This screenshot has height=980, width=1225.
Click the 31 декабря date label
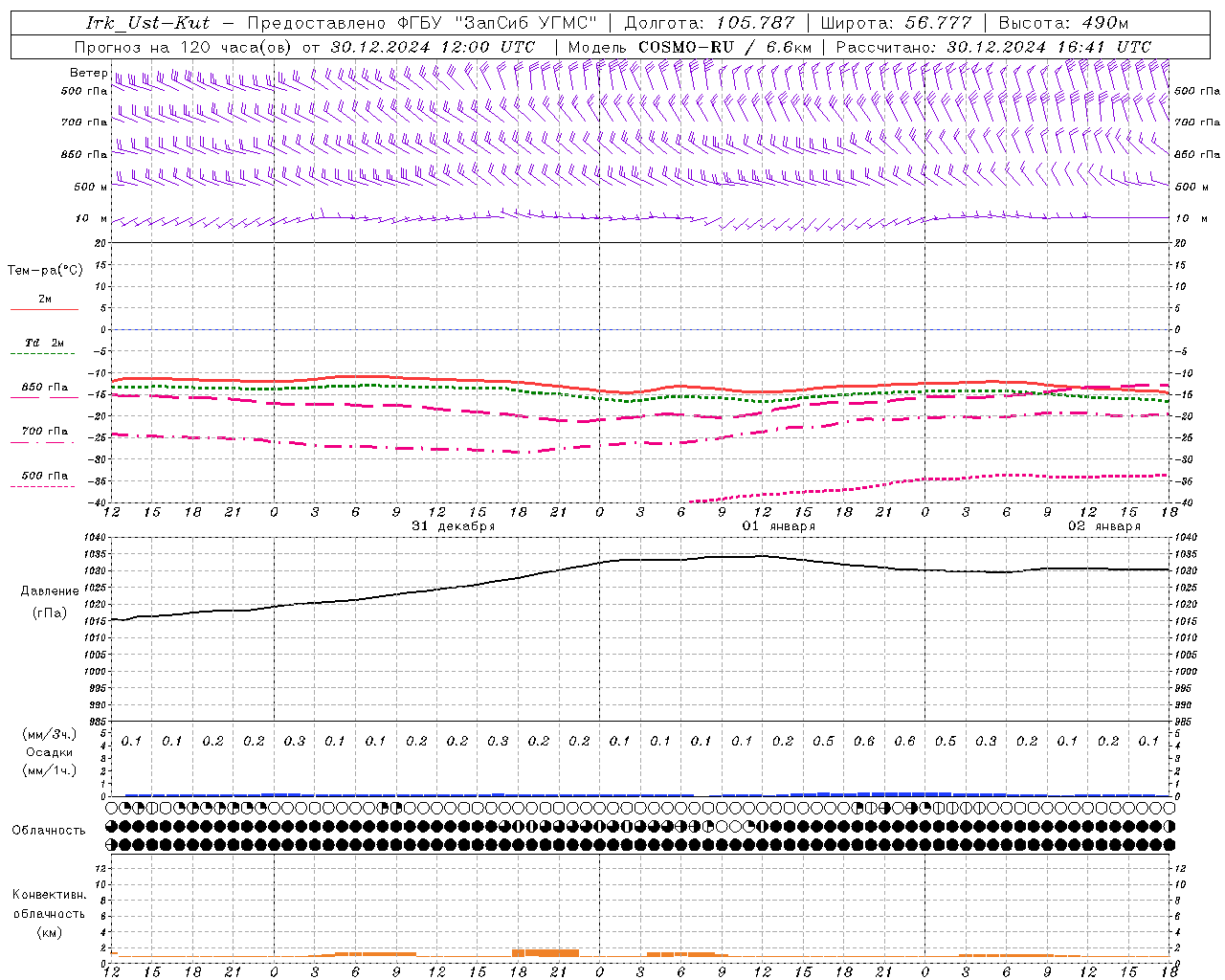coord(454,526)
